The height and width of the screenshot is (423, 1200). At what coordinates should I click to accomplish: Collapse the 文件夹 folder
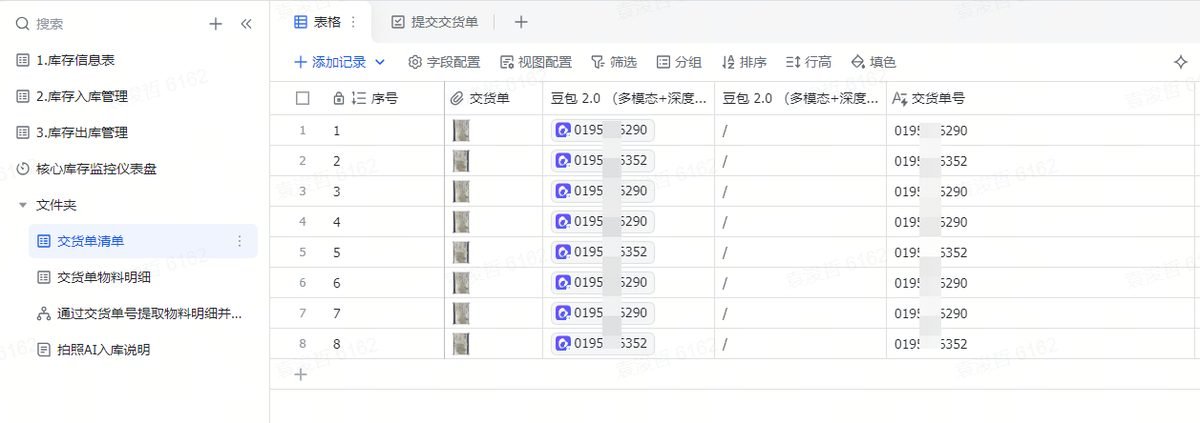click(x=23, y=205)
